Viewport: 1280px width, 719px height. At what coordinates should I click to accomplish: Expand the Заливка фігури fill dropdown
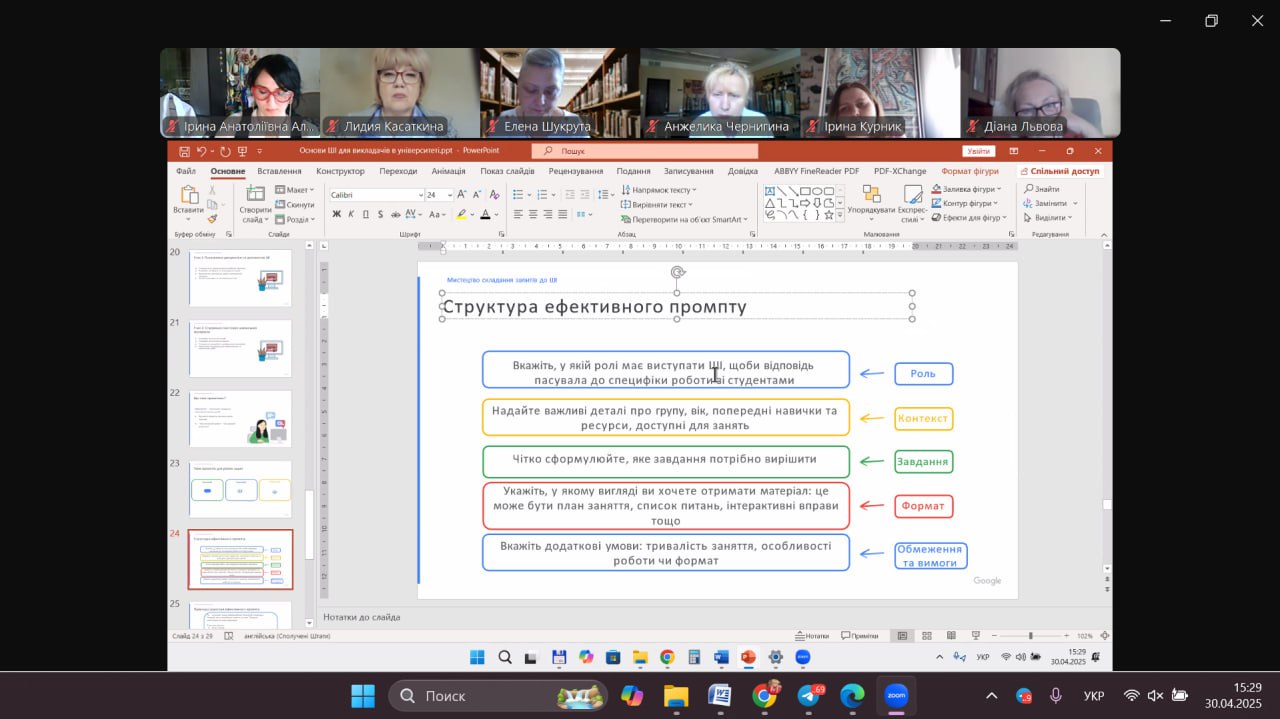click(x=999, y=189)
